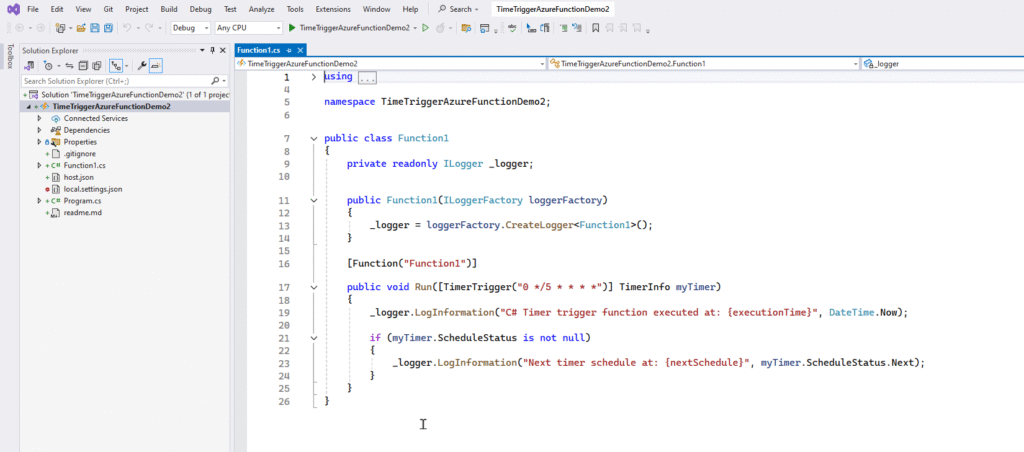The height and width of the screenshot is (452, 1024).
Task: Click the magnifier icon in Solution Explorer search
Action: pyautogui.click(x=216, y=81)
